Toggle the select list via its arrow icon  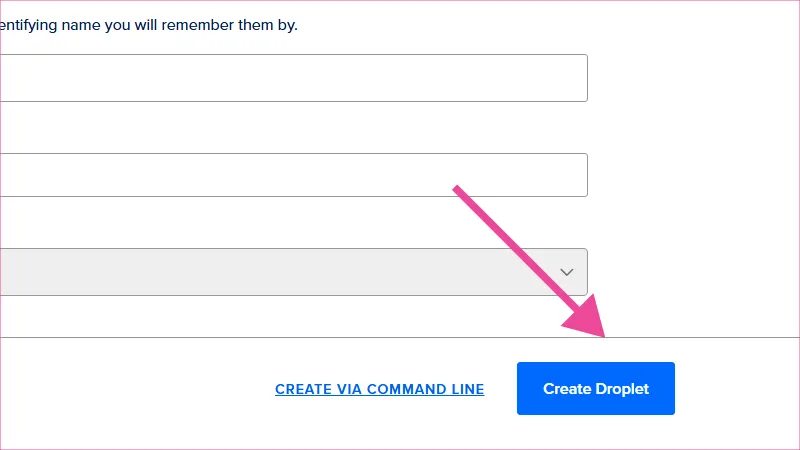click(x=567, y=272)
